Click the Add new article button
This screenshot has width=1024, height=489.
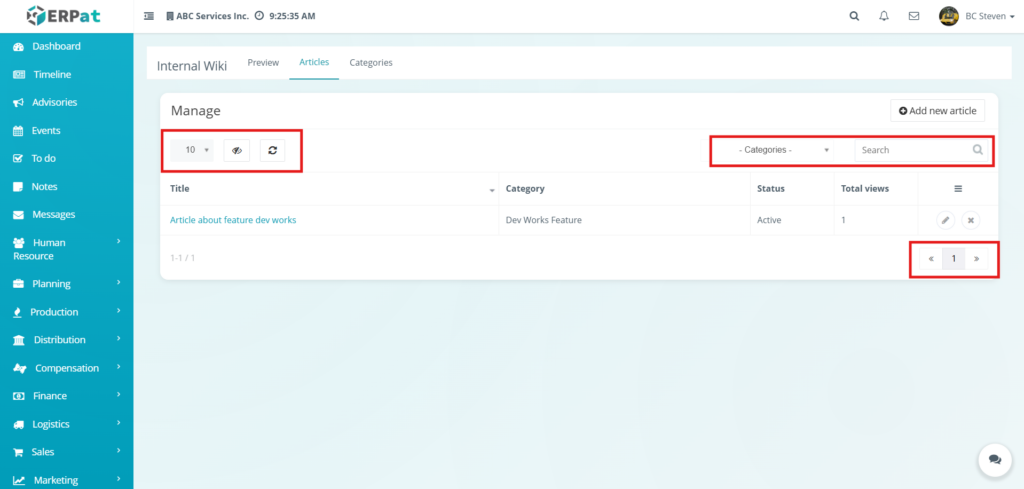point(937,111)
